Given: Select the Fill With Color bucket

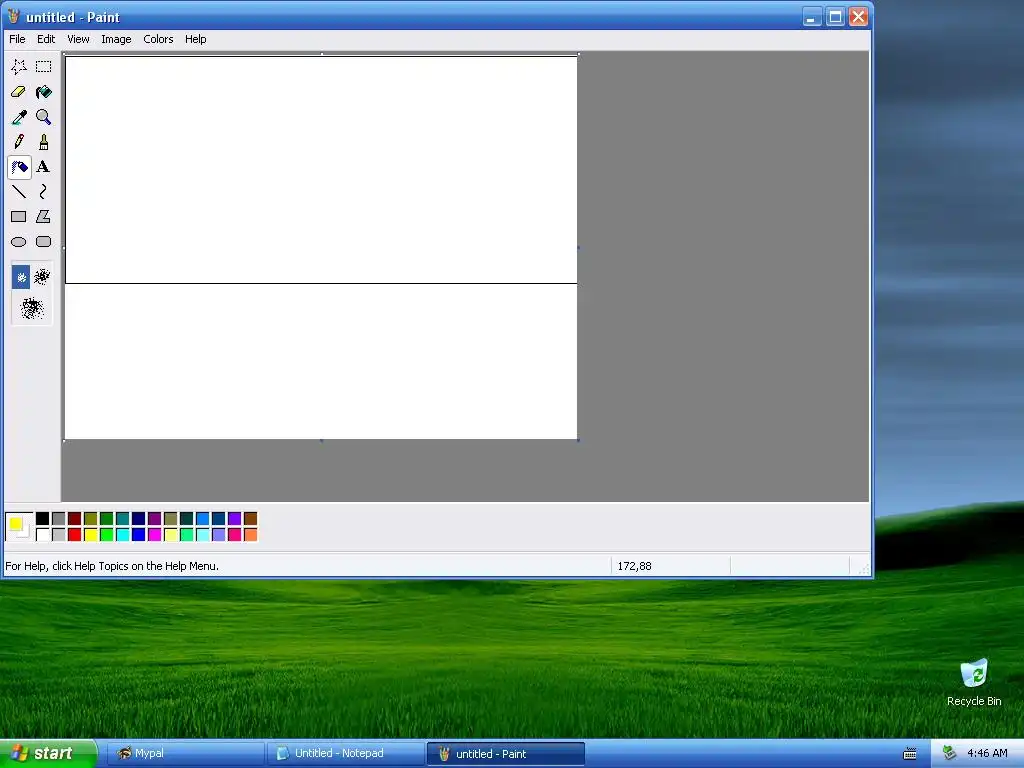Looking at the screenshot, I should (x=44, y=92).
